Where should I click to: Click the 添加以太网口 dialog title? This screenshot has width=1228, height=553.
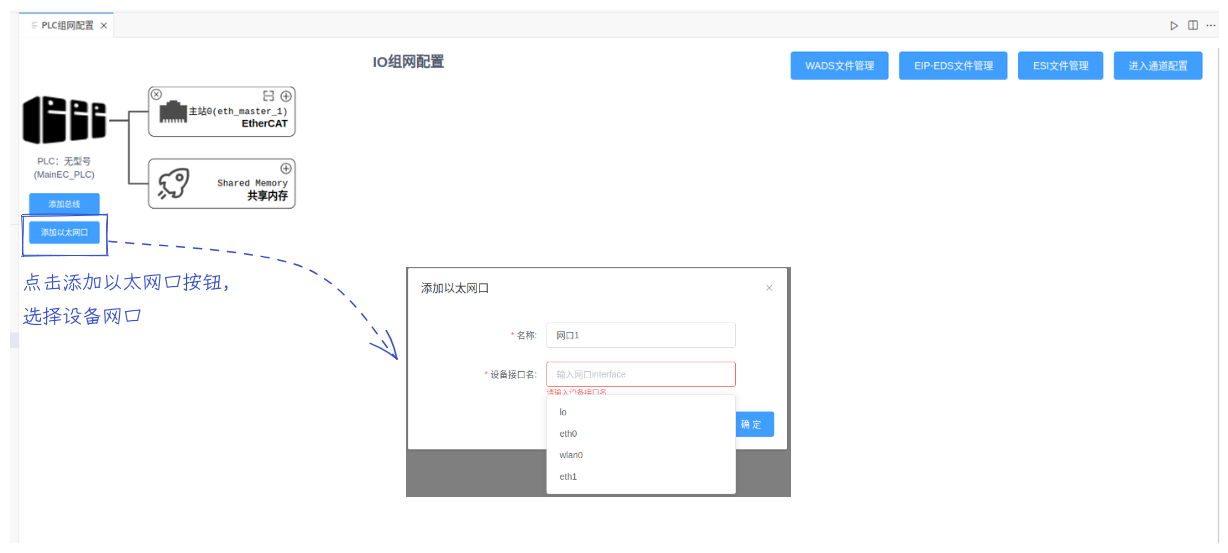(x=455, y=288)
